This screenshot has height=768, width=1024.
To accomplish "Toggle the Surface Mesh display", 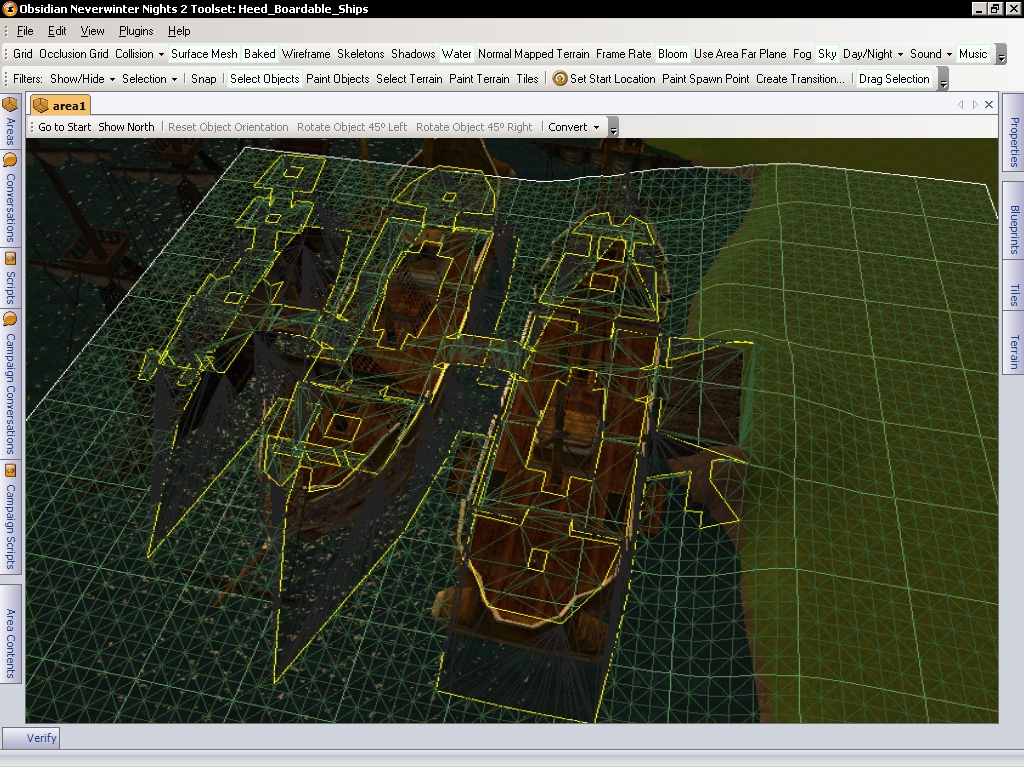I will [204, 54].
